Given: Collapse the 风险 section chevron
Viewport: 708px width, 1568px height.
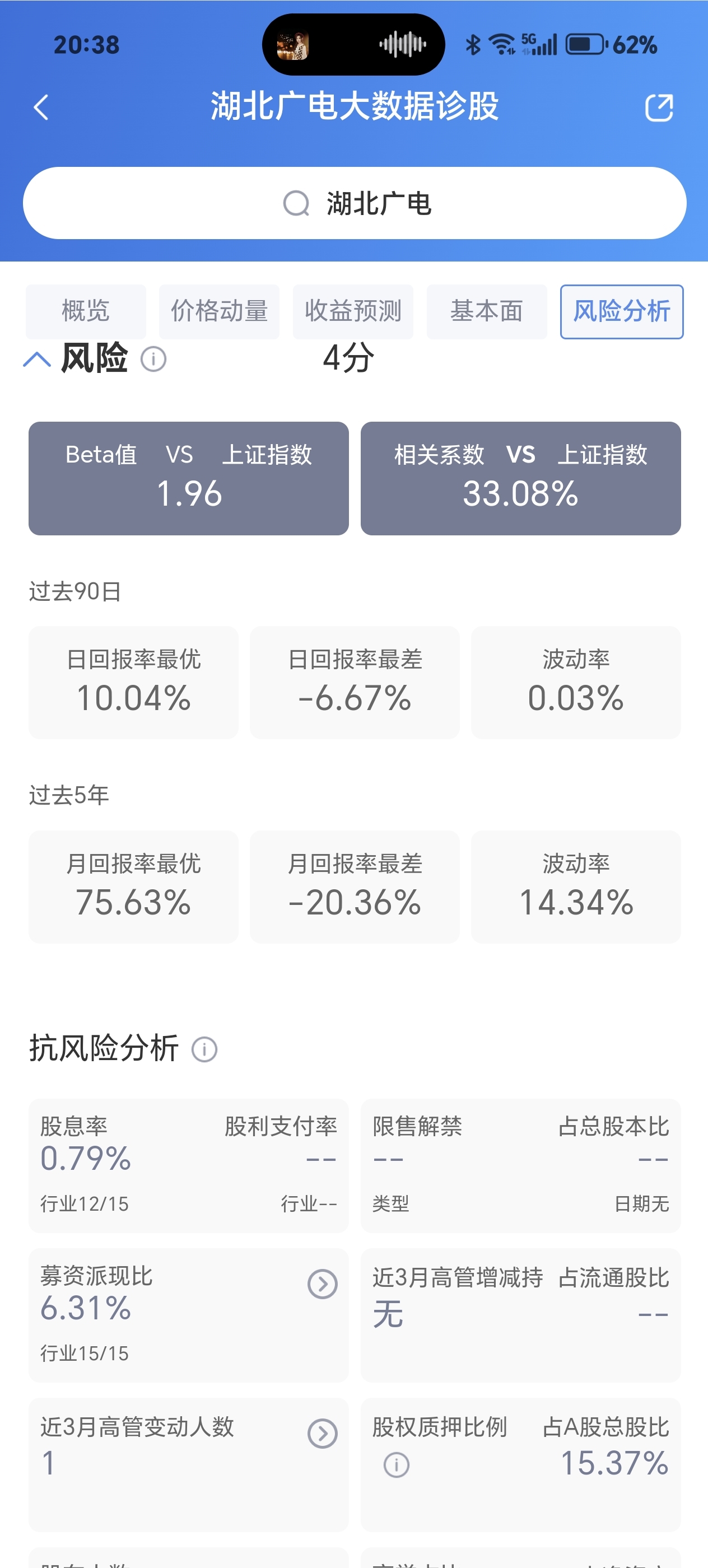Looking at the screenshot, I should click(36, 359).
